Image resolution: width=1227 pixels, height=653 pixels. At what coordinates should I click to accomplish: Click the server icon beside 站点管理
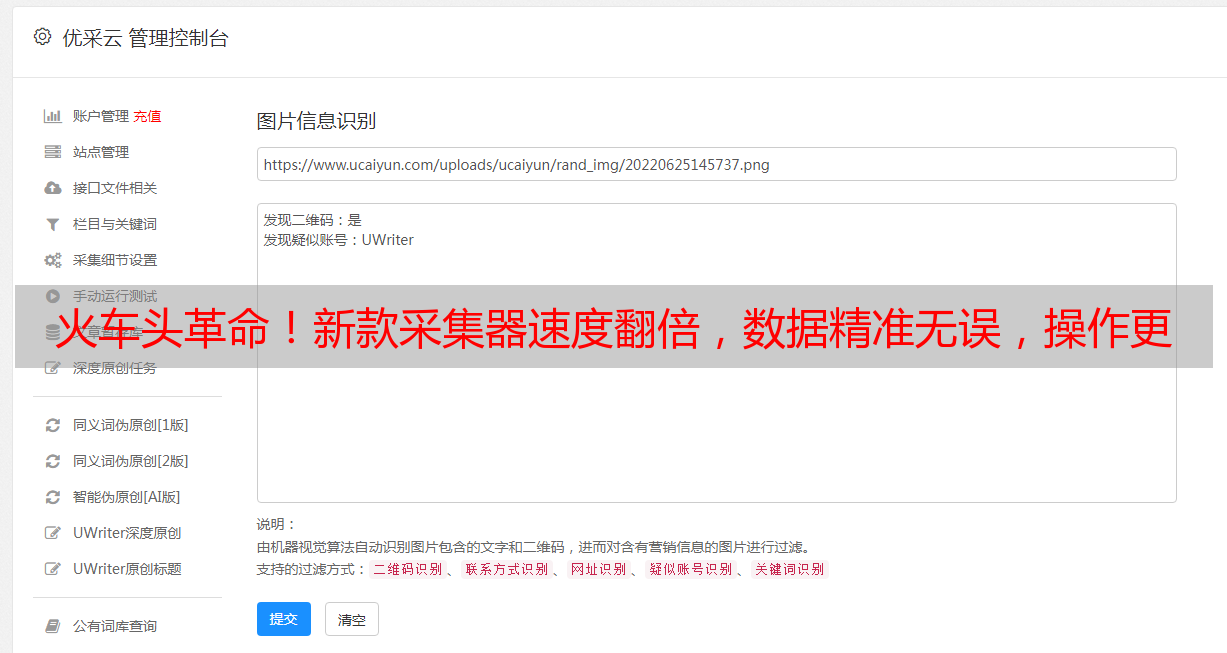pyautogui.click(x=52, y=152)
